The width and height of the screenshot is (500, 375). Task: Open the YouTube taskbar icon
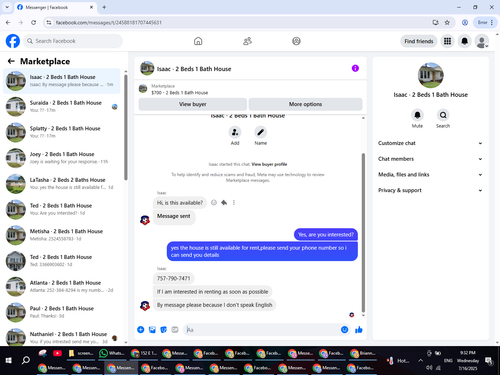pyautogui.click(x=57, y=353)
